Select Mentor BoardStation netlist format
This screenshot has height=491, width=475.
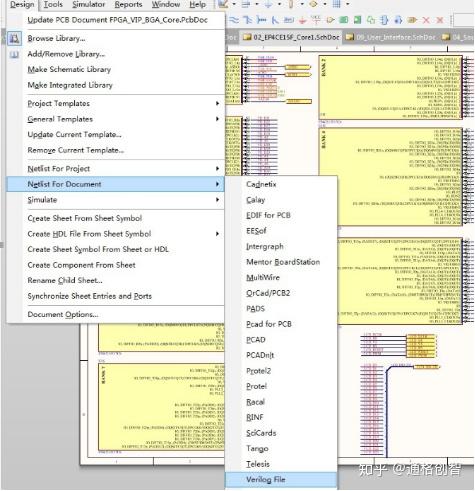[x=281, y=262]
